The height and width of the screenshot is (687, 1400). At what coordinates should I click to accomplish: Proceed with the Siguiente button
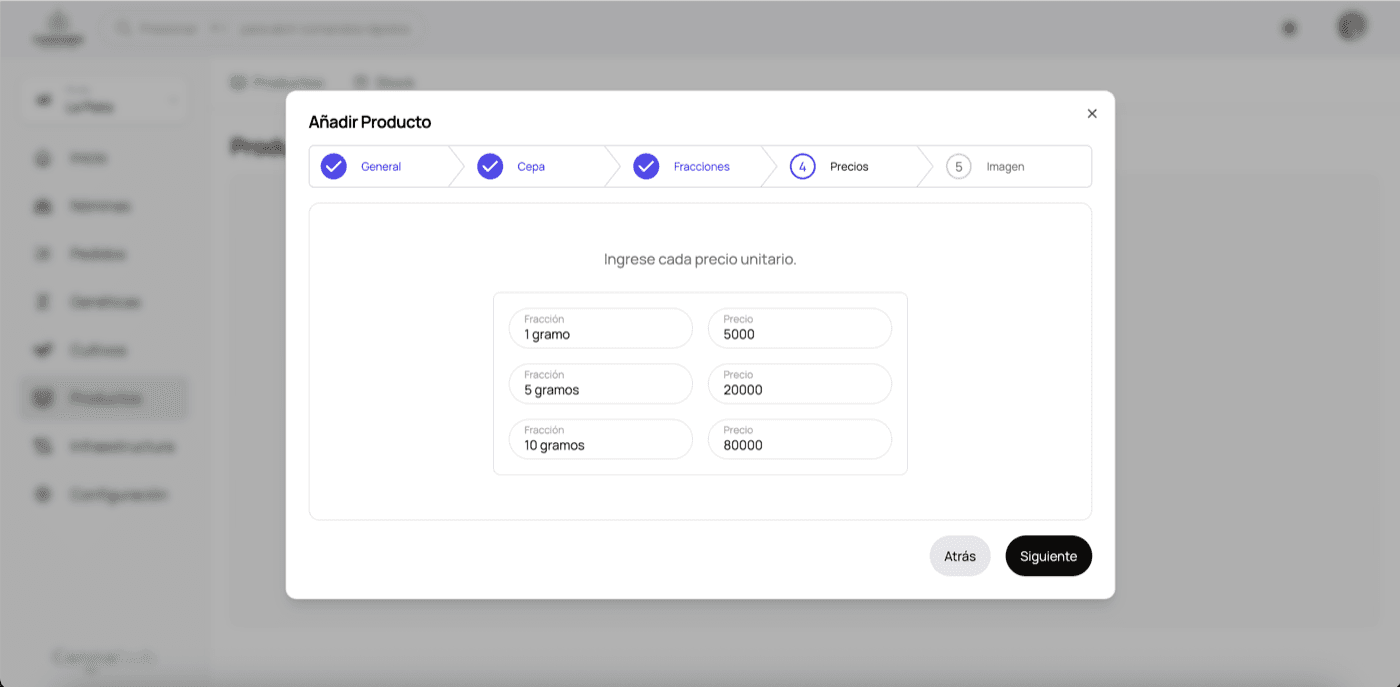click(x=1048, y=556)
